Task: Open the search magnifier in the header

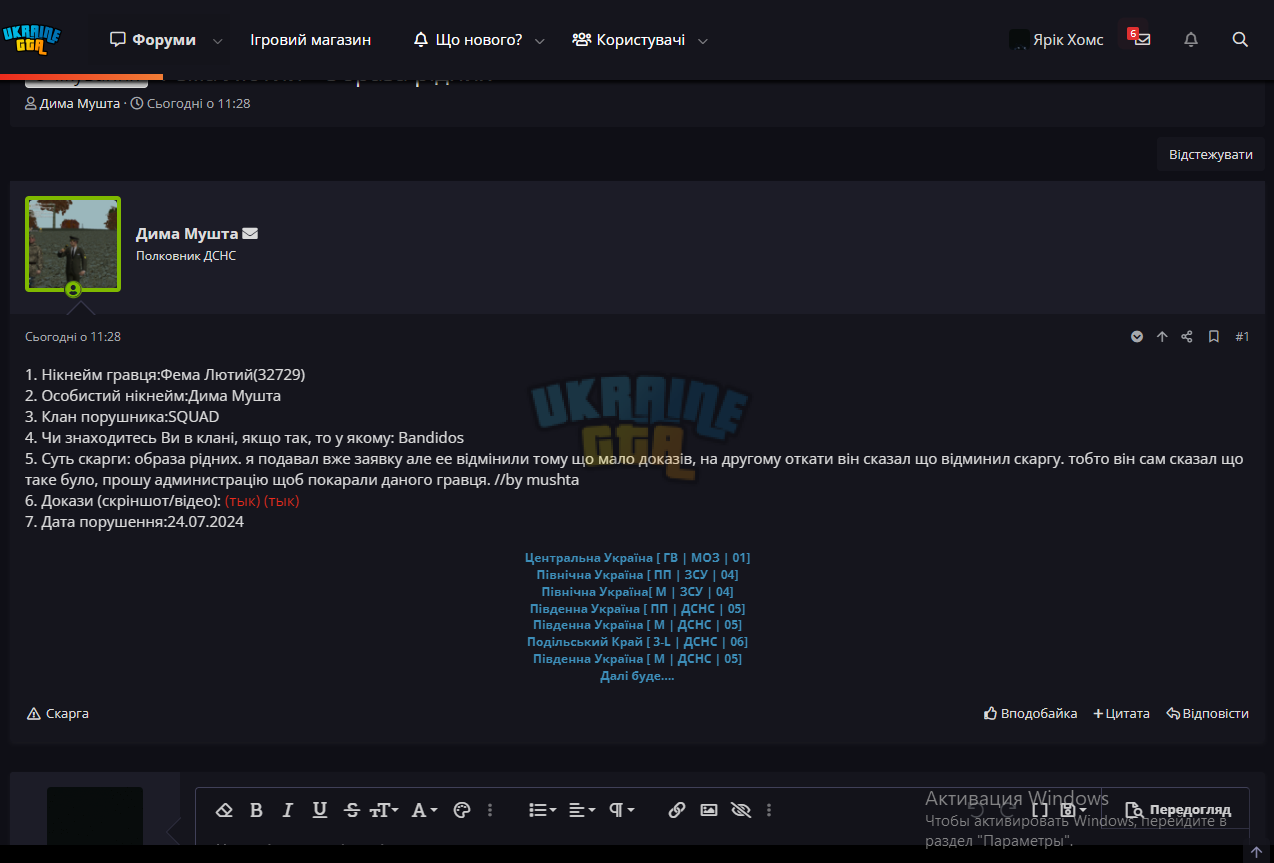Action: [1240, 40]
